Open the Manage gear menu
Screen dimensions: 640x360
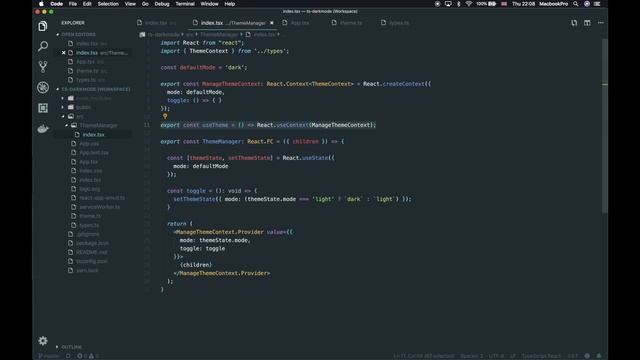pos(42,340)
